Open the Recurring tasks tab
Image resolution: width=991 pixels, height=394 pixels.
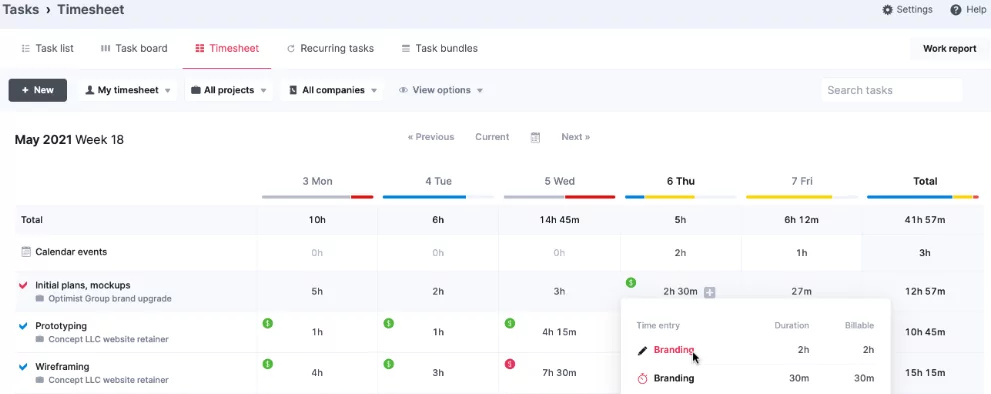(x=330, y=48)
